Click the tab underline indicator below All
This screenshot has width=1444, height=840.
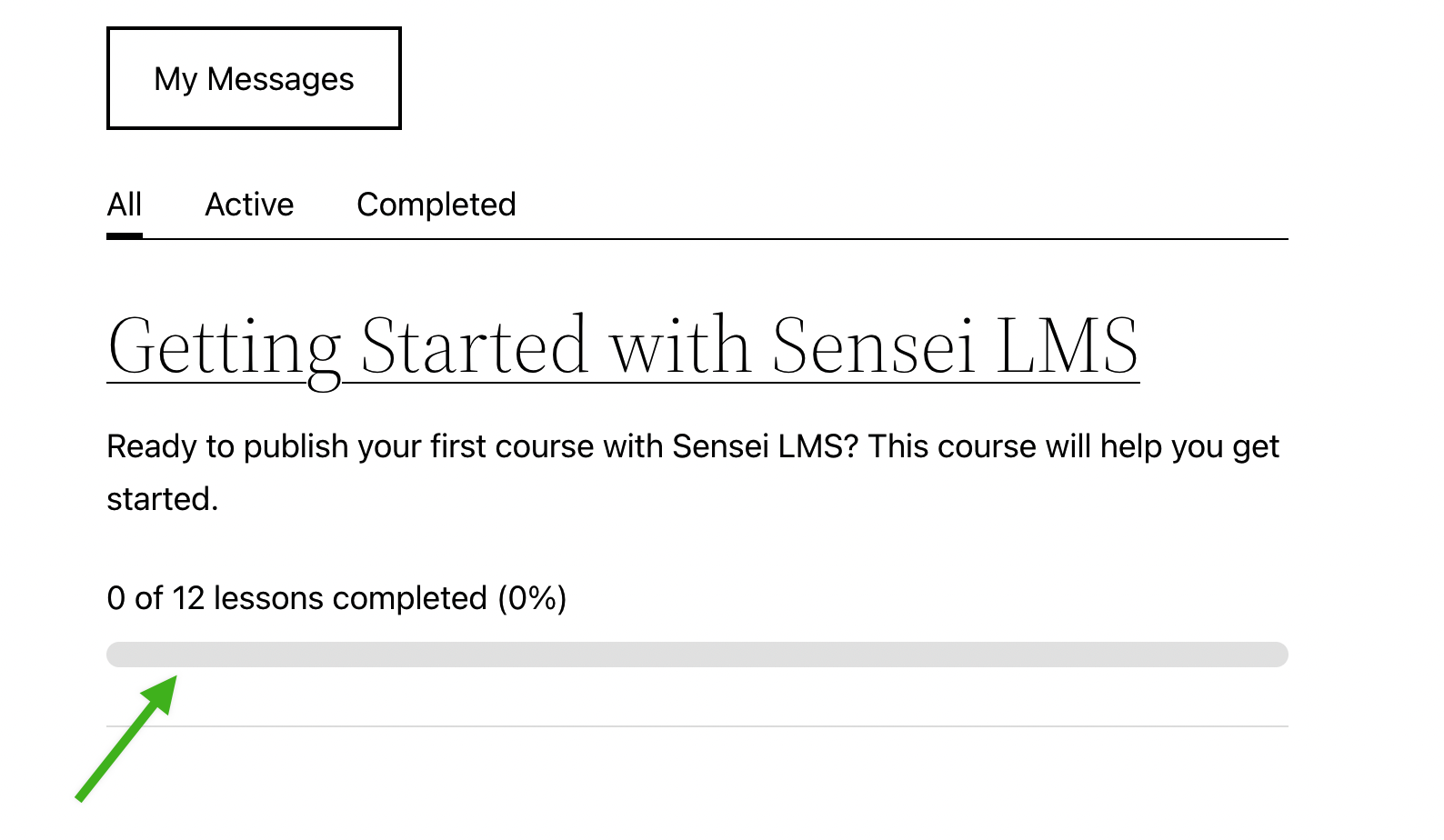point(125,235)
